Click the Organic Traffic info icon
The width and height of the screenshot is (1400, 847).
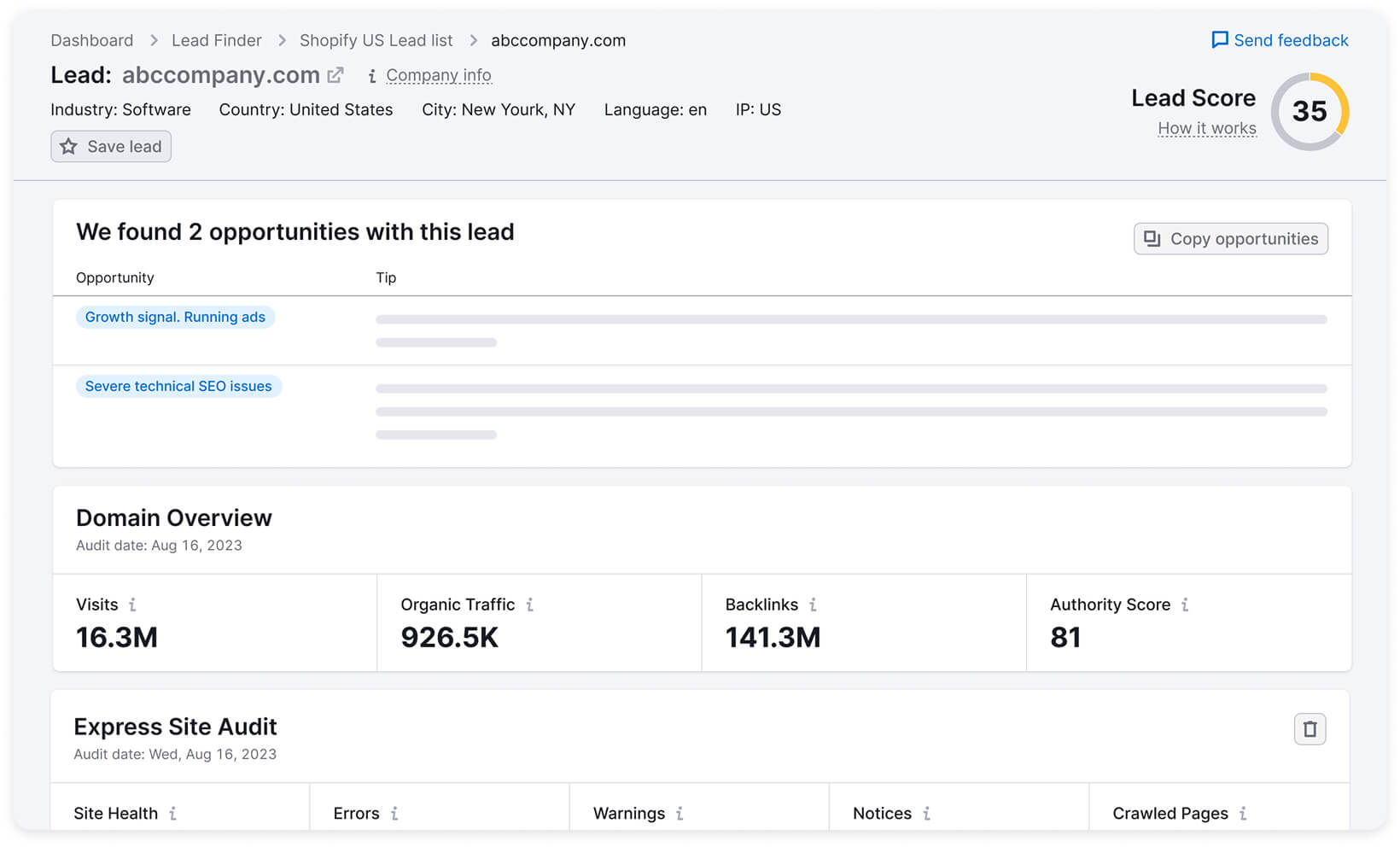pos(530,605)
